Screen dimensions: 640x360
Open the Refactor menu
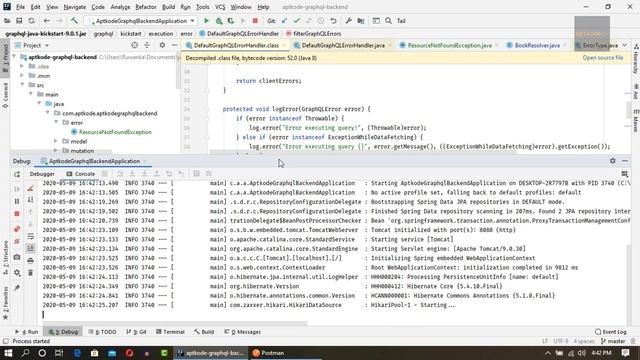point(146,7)
